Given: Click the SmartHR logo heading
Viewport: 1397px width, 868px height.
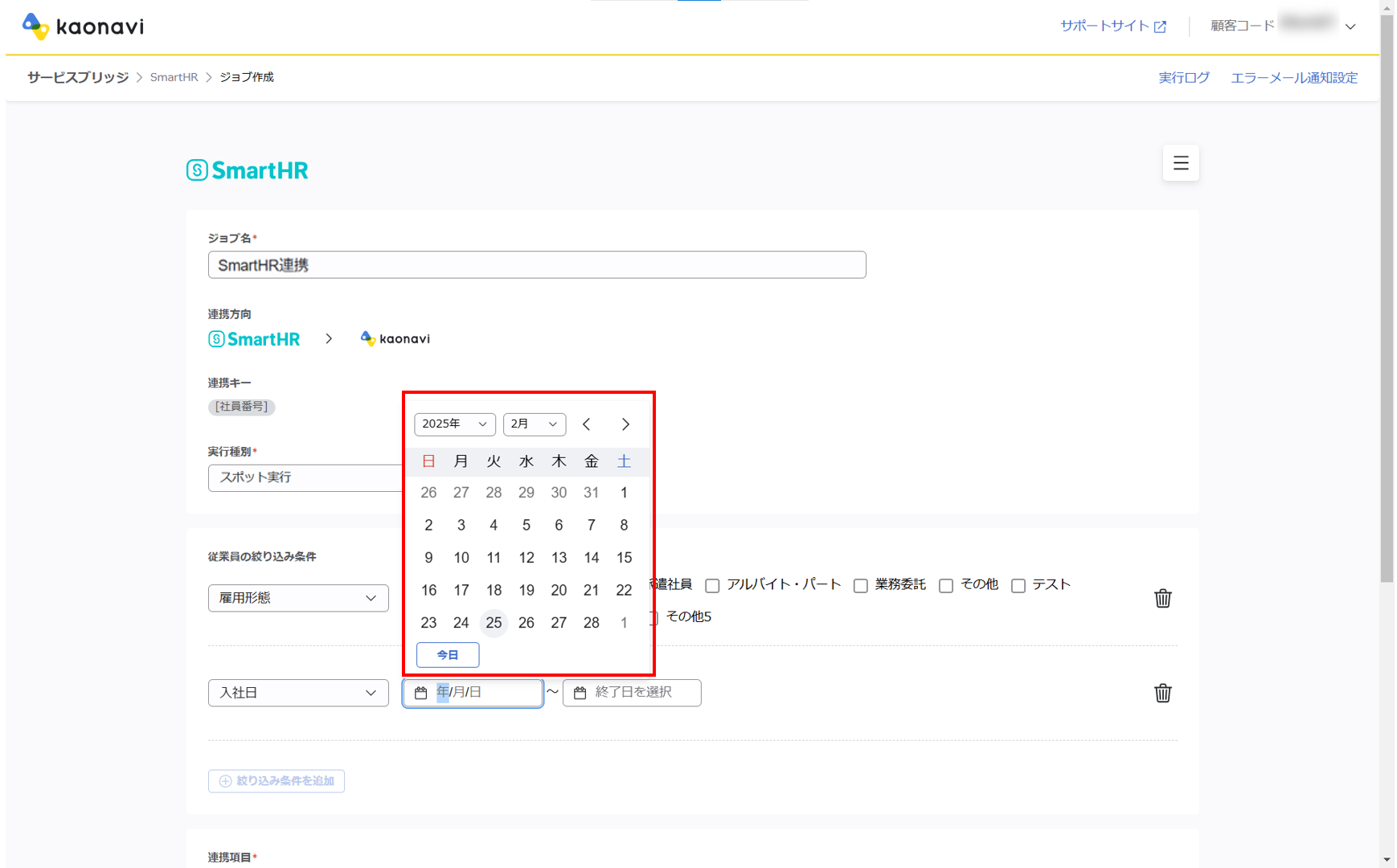Looking at the screenshot, I should [248, 170].
